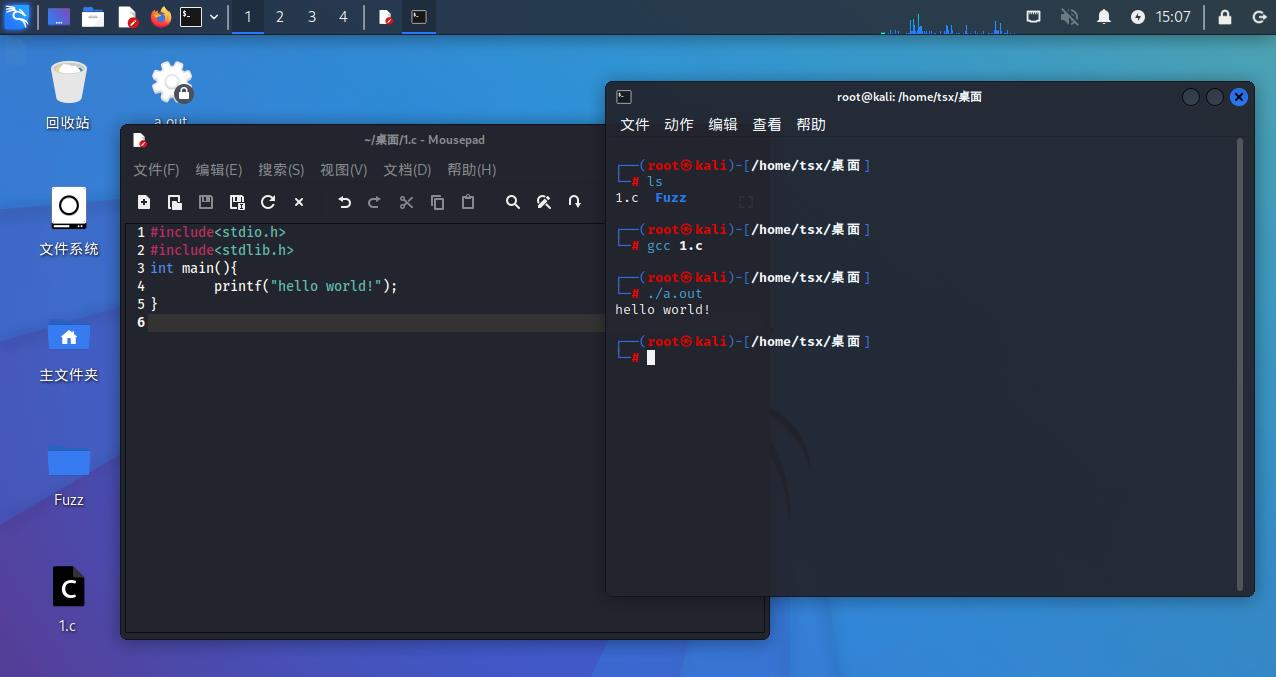Click the Save As icon in Mousepad

(x=237, y=202)
